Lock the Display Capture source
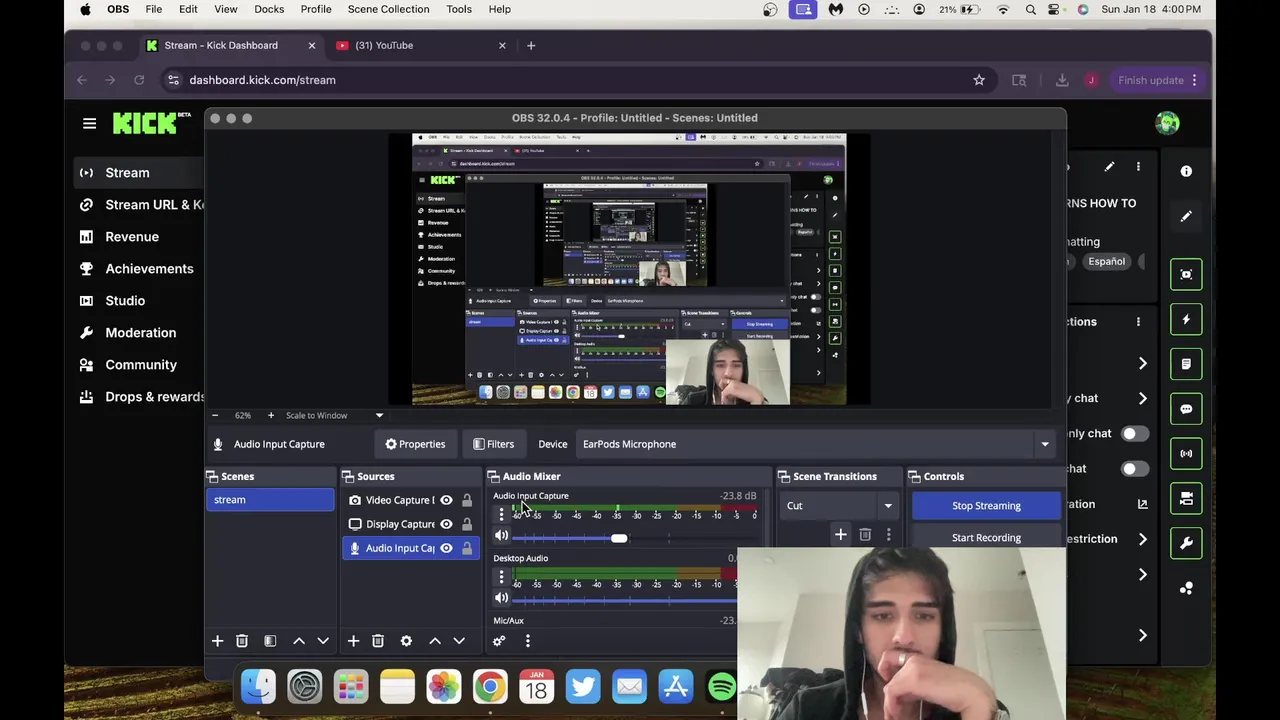 [x=467, y=524]
